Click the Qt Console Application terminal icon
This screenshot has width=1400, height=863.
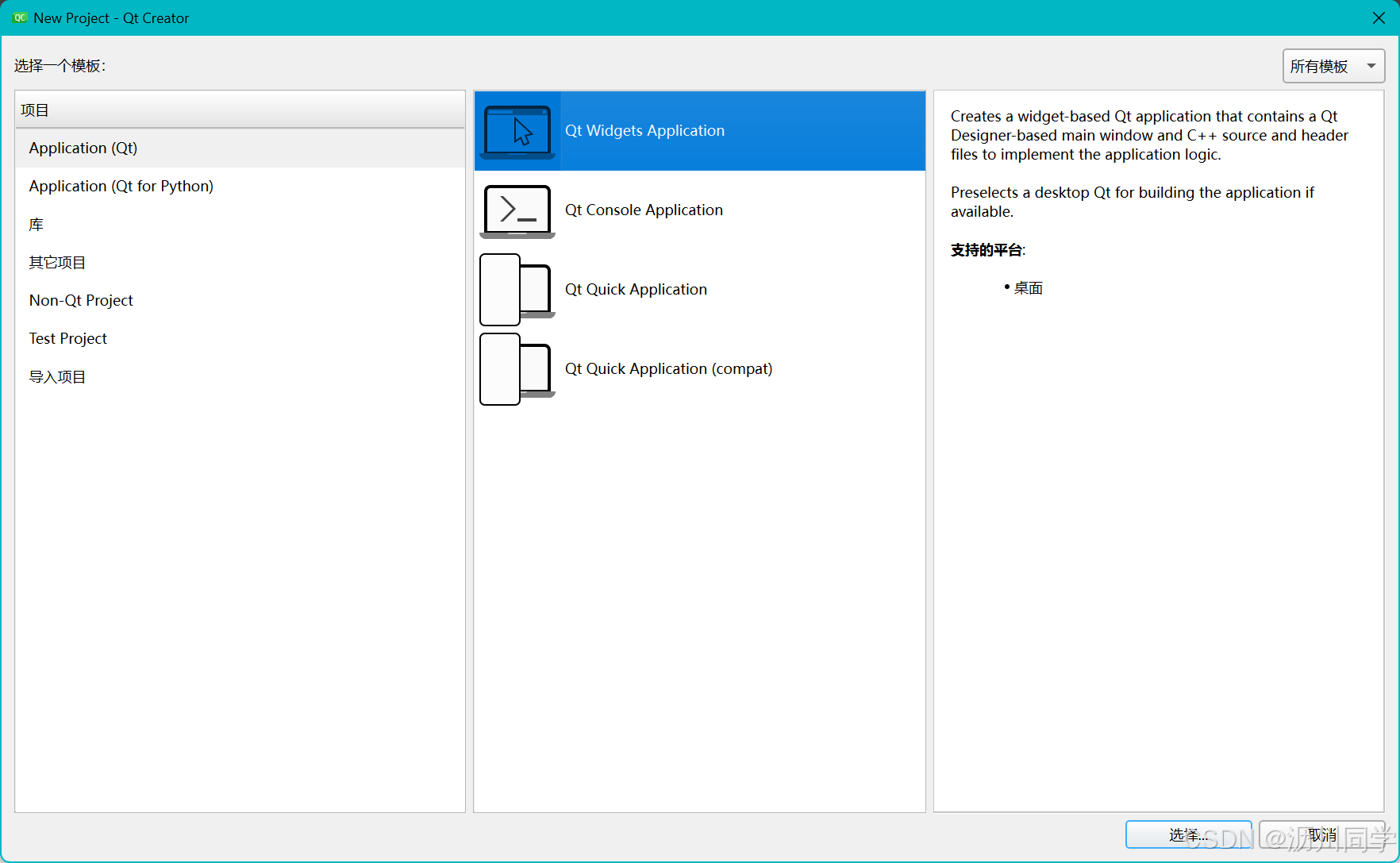(517, 211)
